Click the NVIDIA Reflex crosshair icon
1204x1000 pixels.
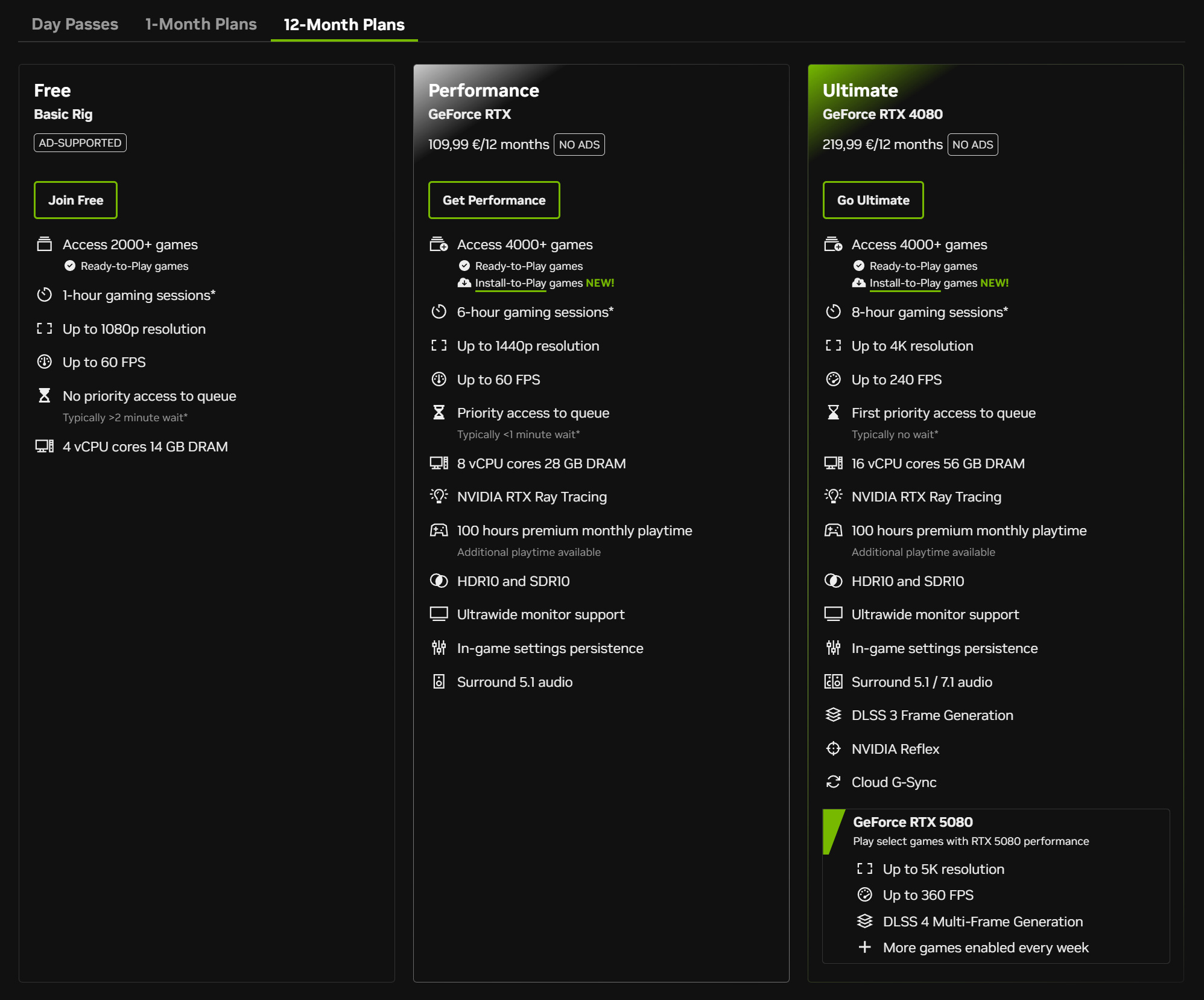pyautogui.click(x=833, y=749)
